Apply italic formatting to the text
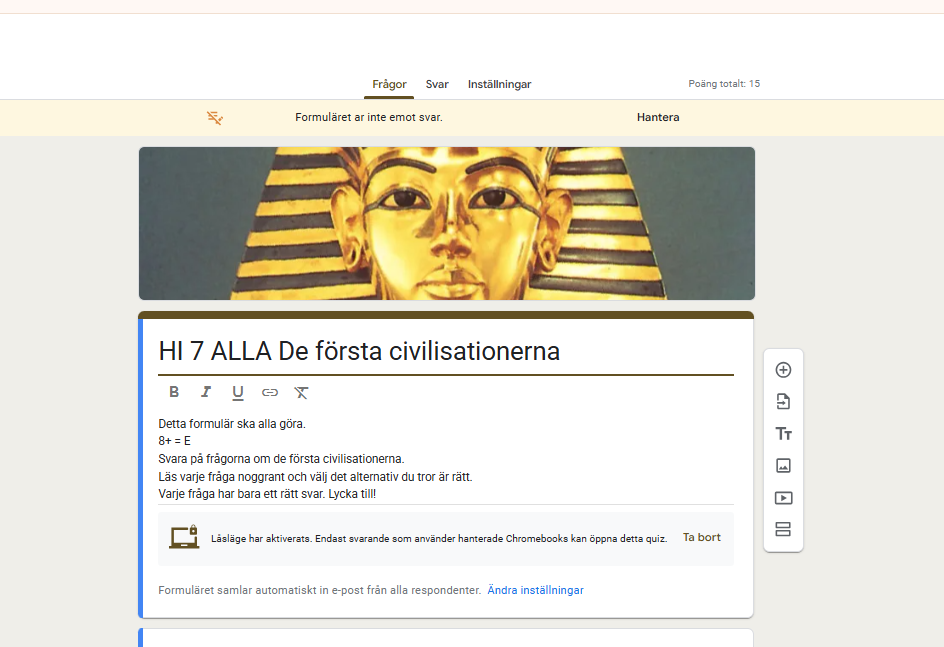This screenshot has width=944, height=647. (206, 392)
